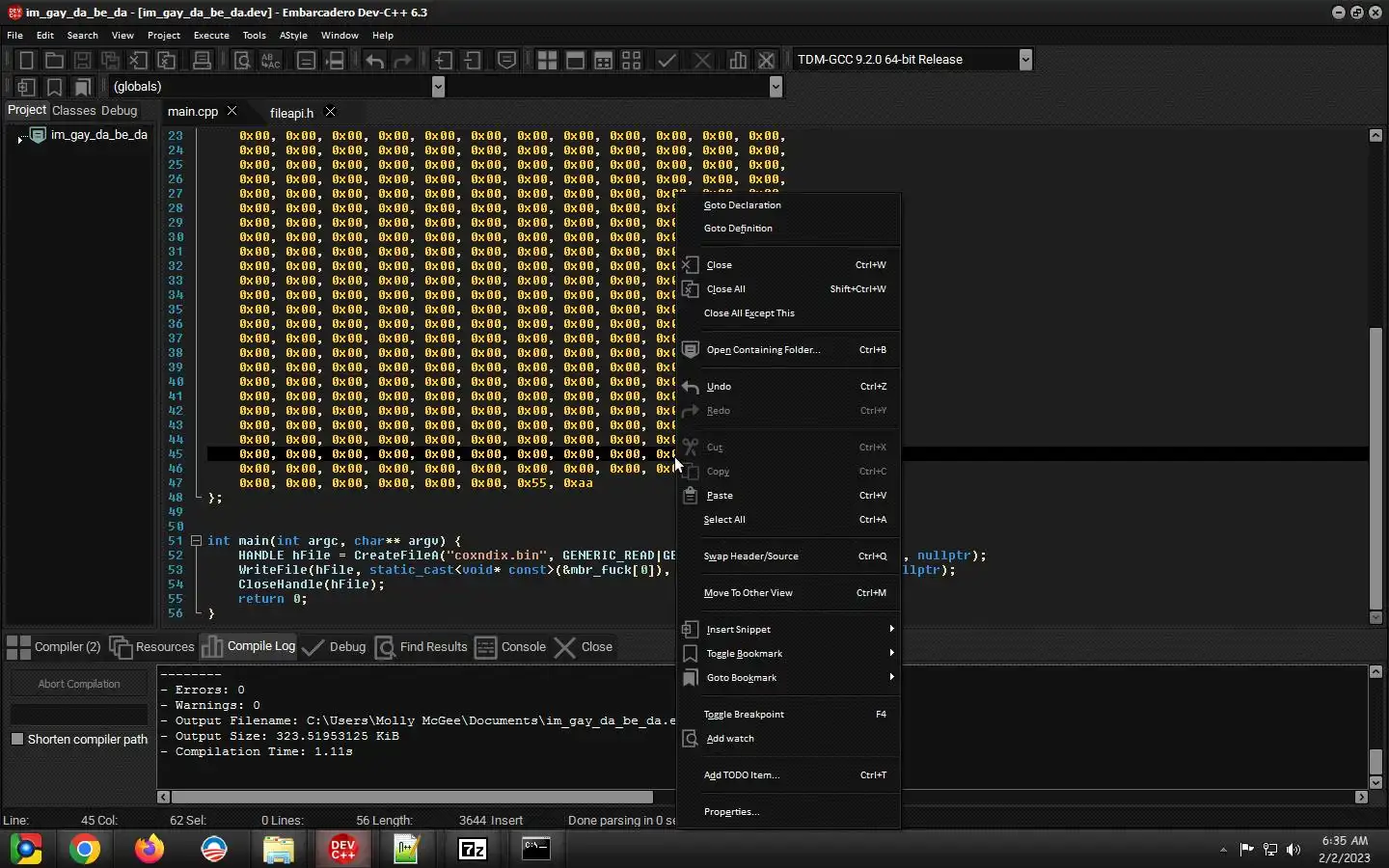This screenshot has height=868, width=1389.
Task: Click the Compile four-squares toolbar icon
Action: click(x=547, y=60)
